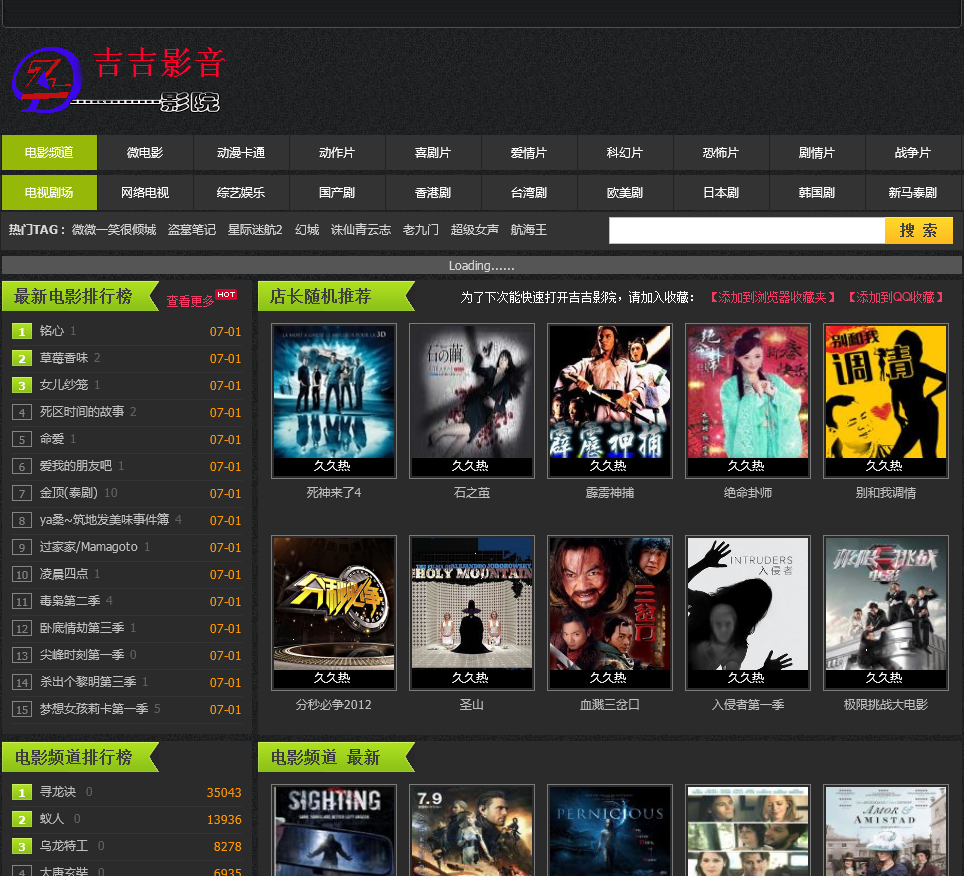This screenshot has width=964, height=876.
Task: Go to 网络电视 section
Action: click(x=145, y=192)
